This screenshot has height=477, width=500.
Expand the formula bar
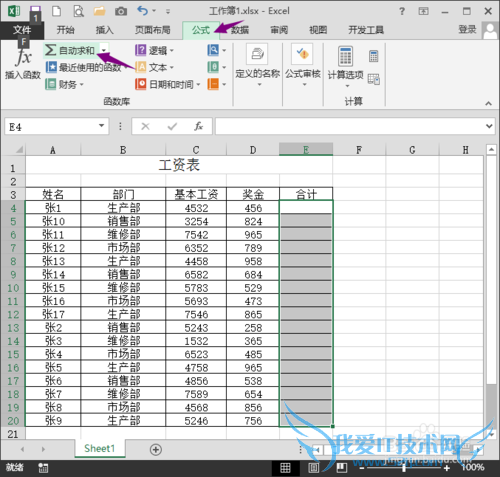click(489, 126)
